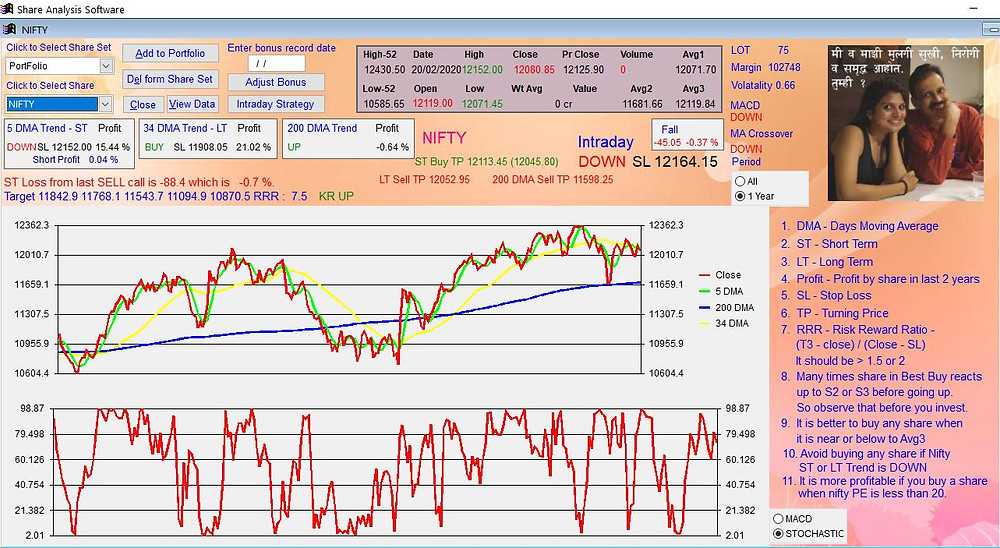1000x548 pixels.
Task: Click note 7 RRR - Risk Reward Ratio
Action: click(x=857, y=330)
